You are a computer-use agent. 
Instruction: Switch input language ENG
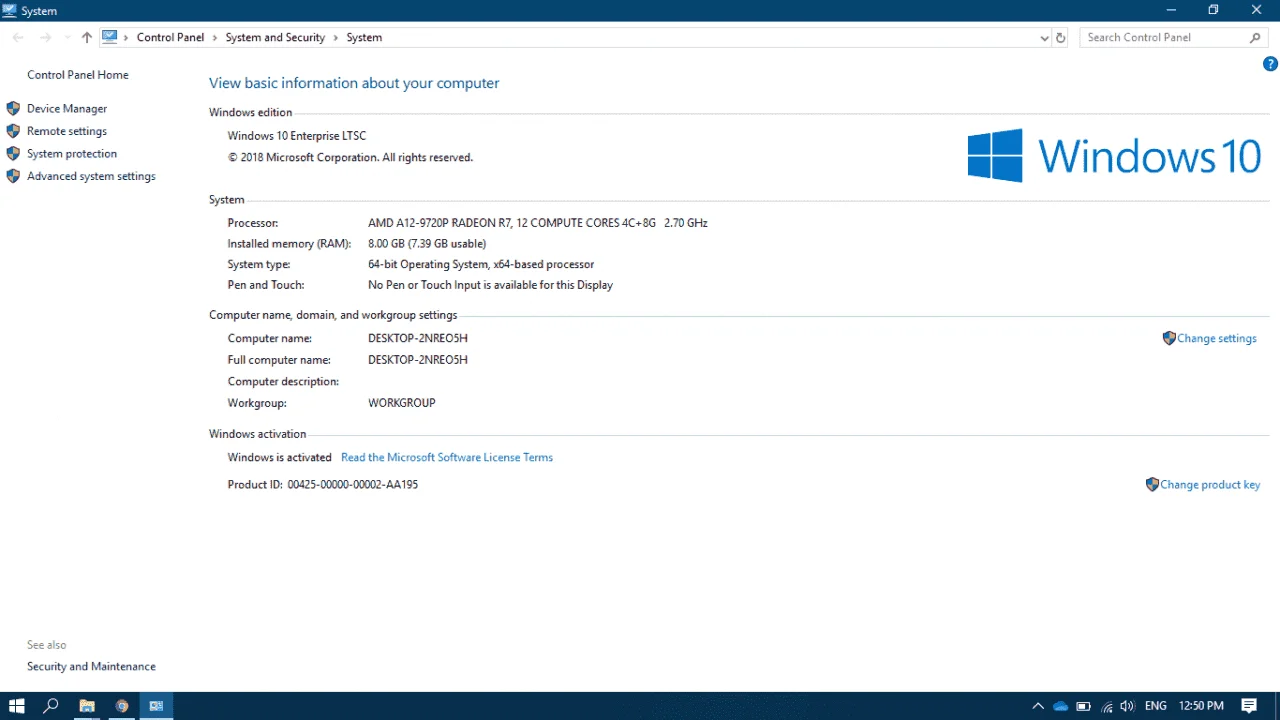(1155, 706)
